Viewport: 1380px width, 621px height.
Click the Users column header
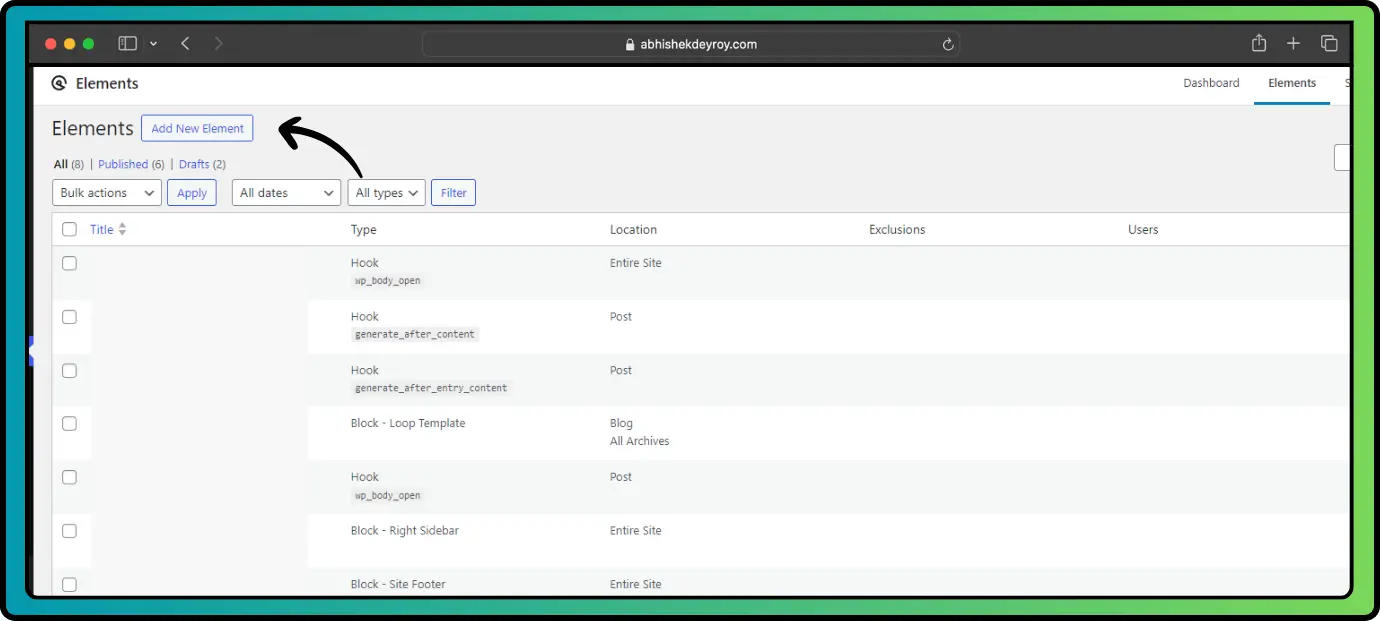point(1143,229)
